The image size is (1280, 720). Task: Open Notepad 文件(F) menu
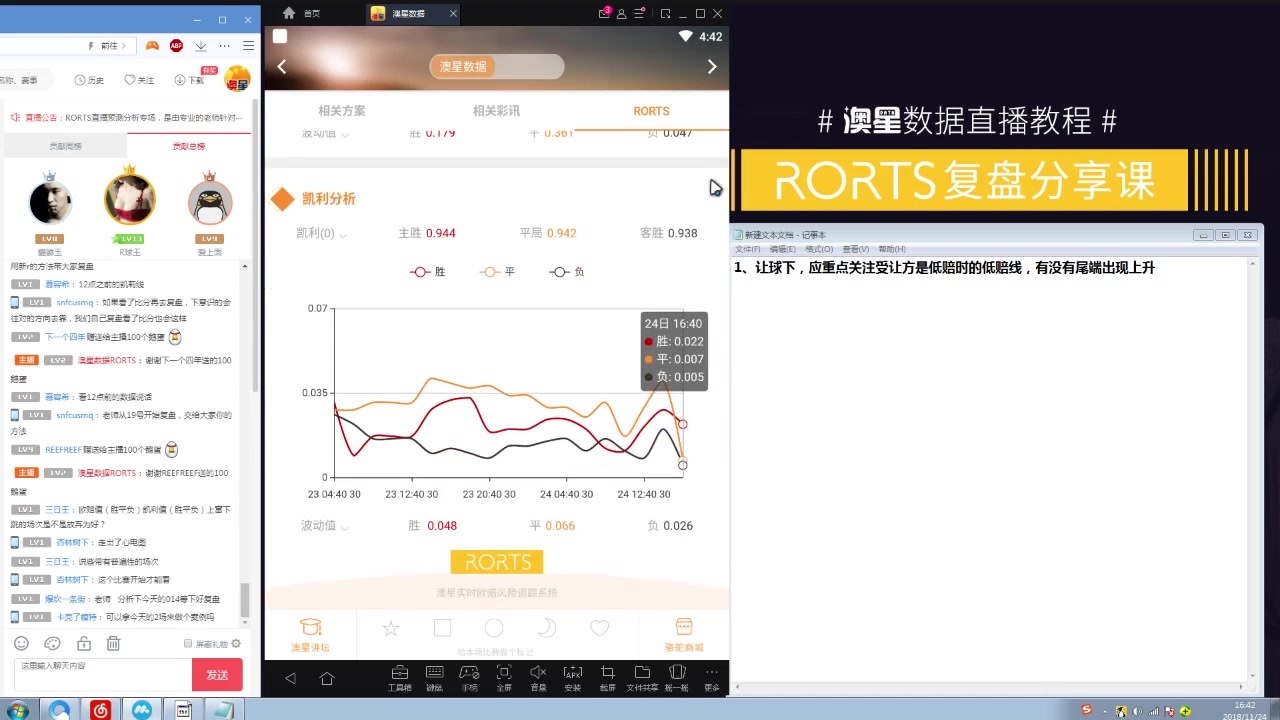748,249
